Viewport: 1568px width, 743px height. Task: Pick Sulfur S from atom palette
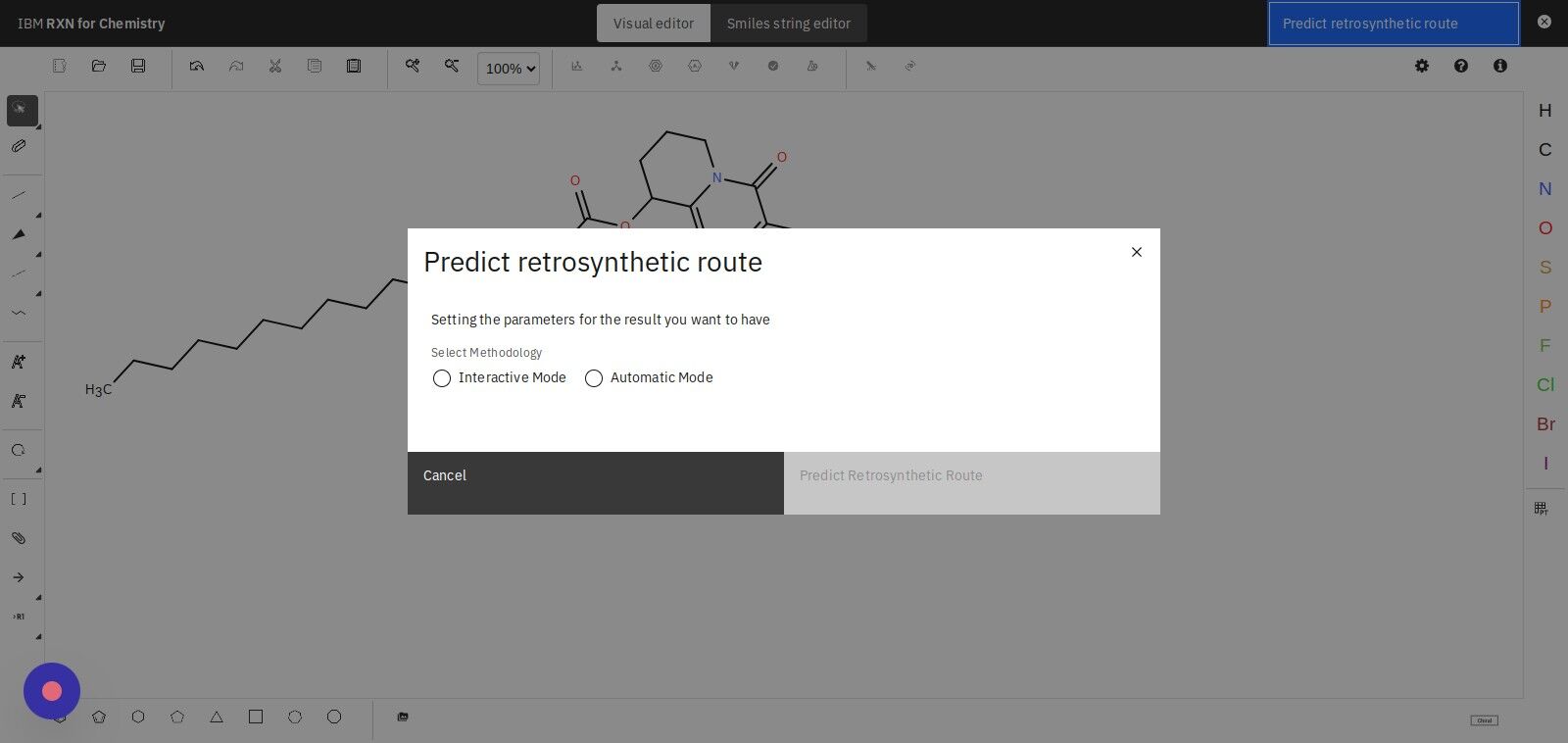pos(1545,268)
